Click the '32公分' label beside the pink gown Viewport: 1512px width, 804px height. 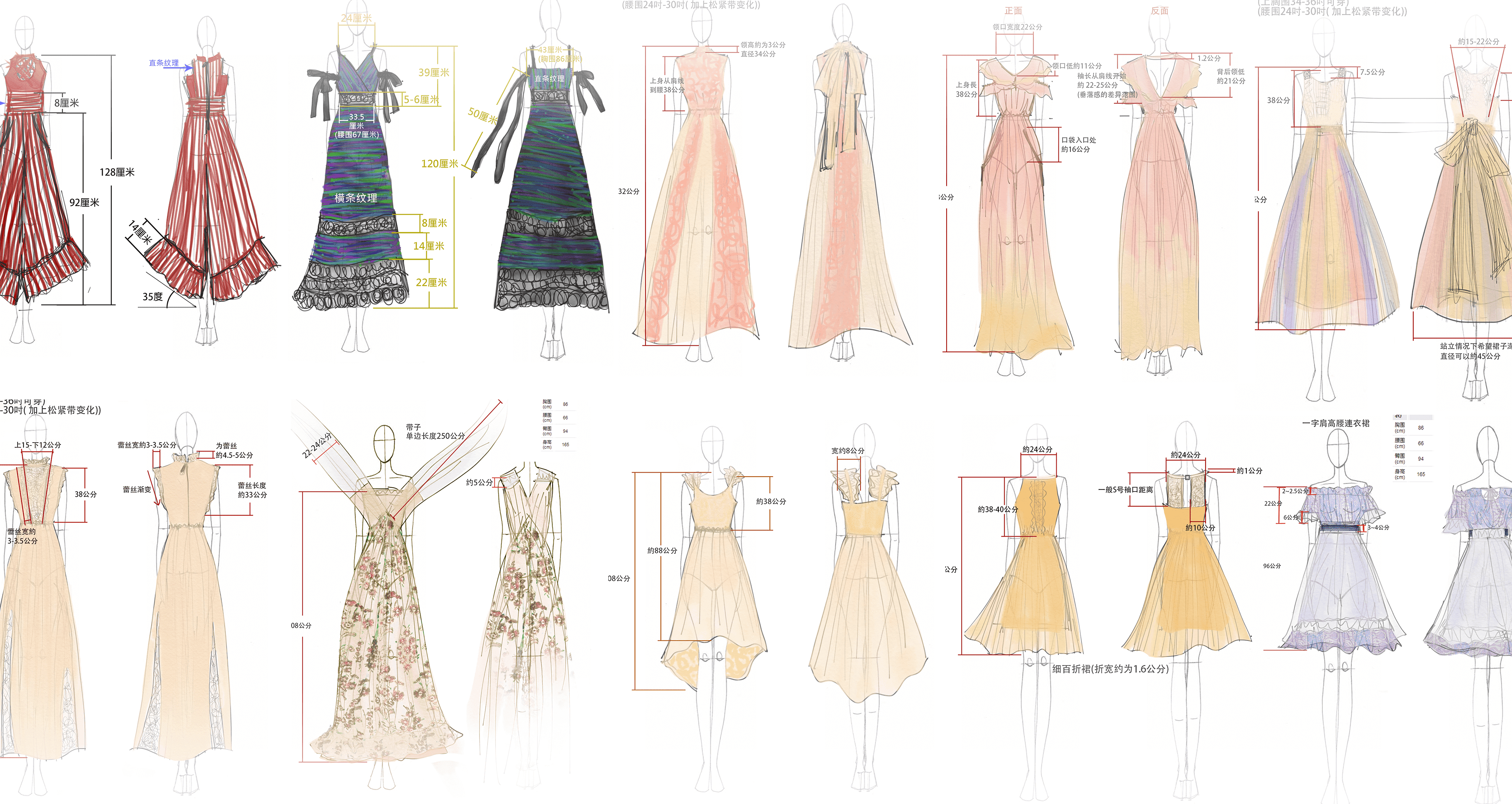[x=629, y=191]
